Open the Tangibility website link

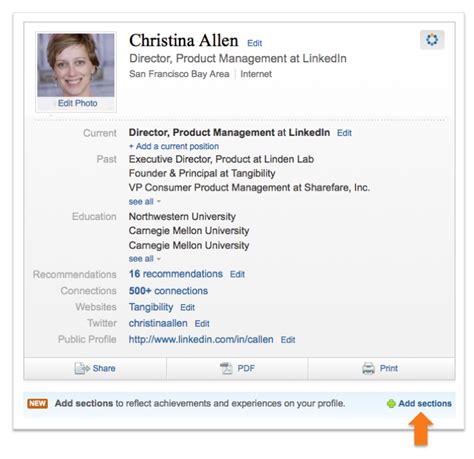[x=151, y=307]
